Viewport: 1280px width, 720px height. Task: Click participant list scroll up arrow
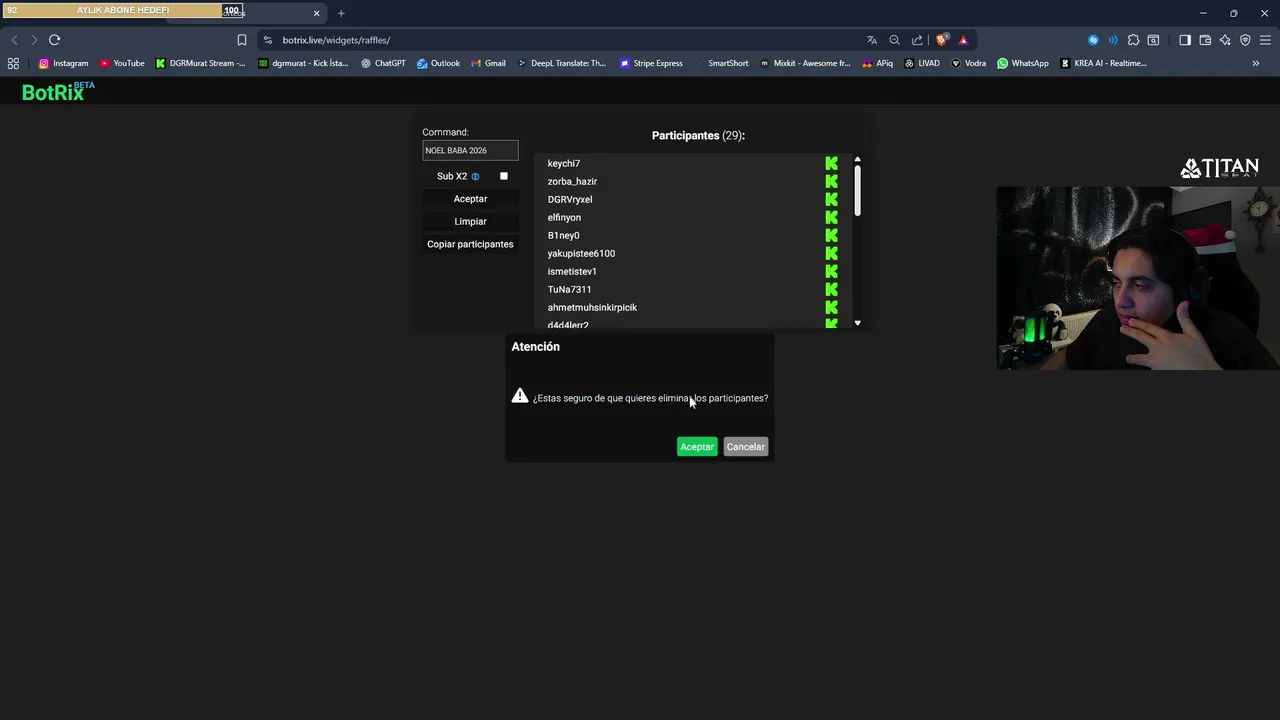point(857,160)
